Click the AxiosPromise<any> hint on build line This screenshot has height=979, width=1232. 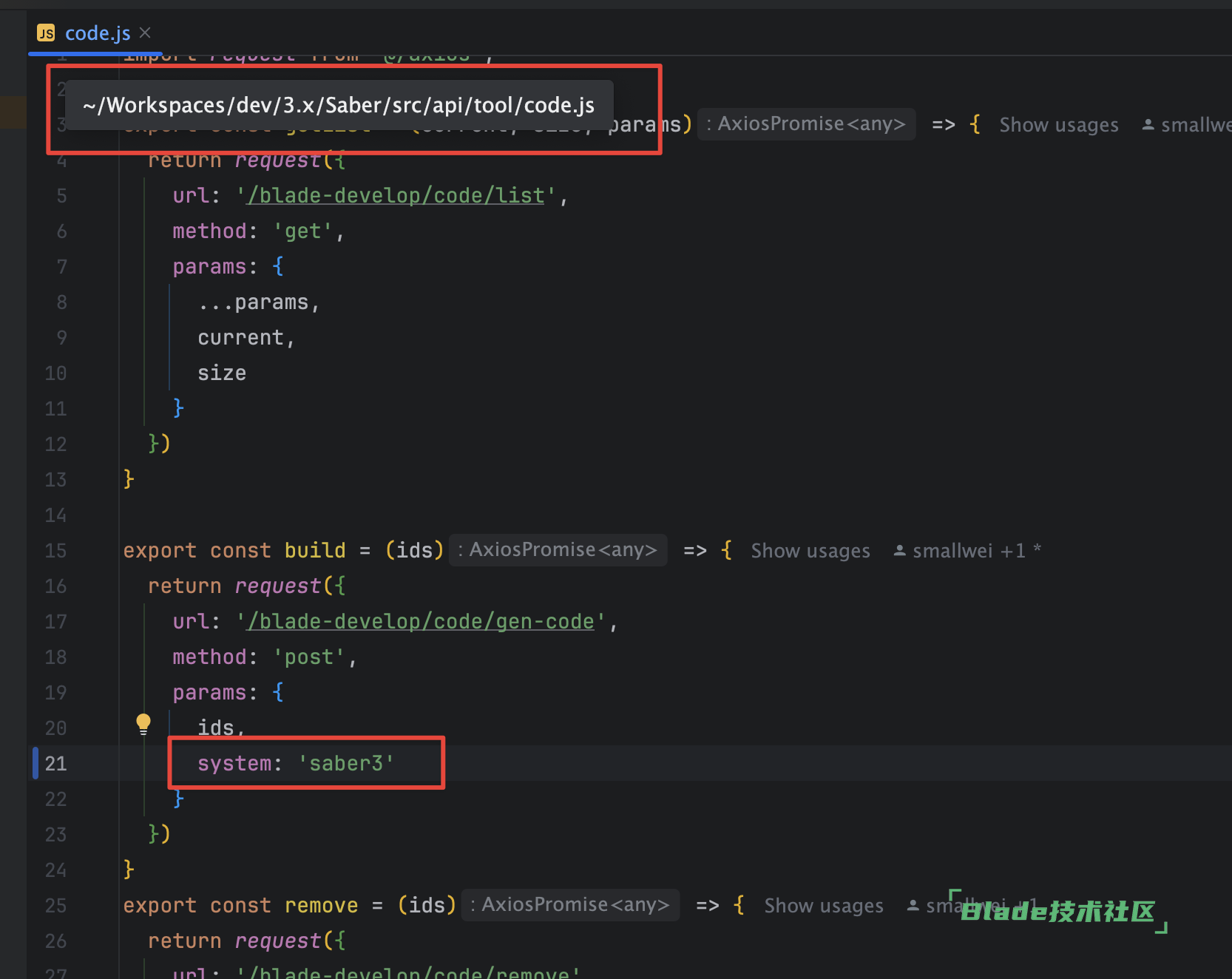coord(558,550)
